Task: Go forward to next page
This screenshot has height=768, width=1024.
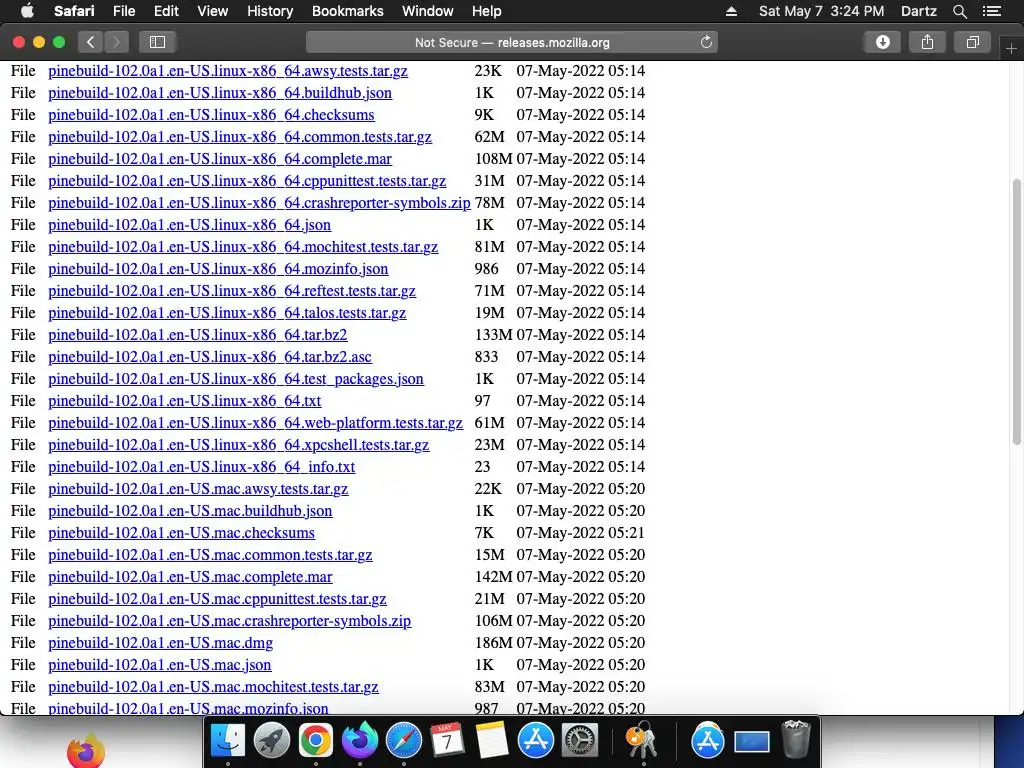Action: click(116, 42)
